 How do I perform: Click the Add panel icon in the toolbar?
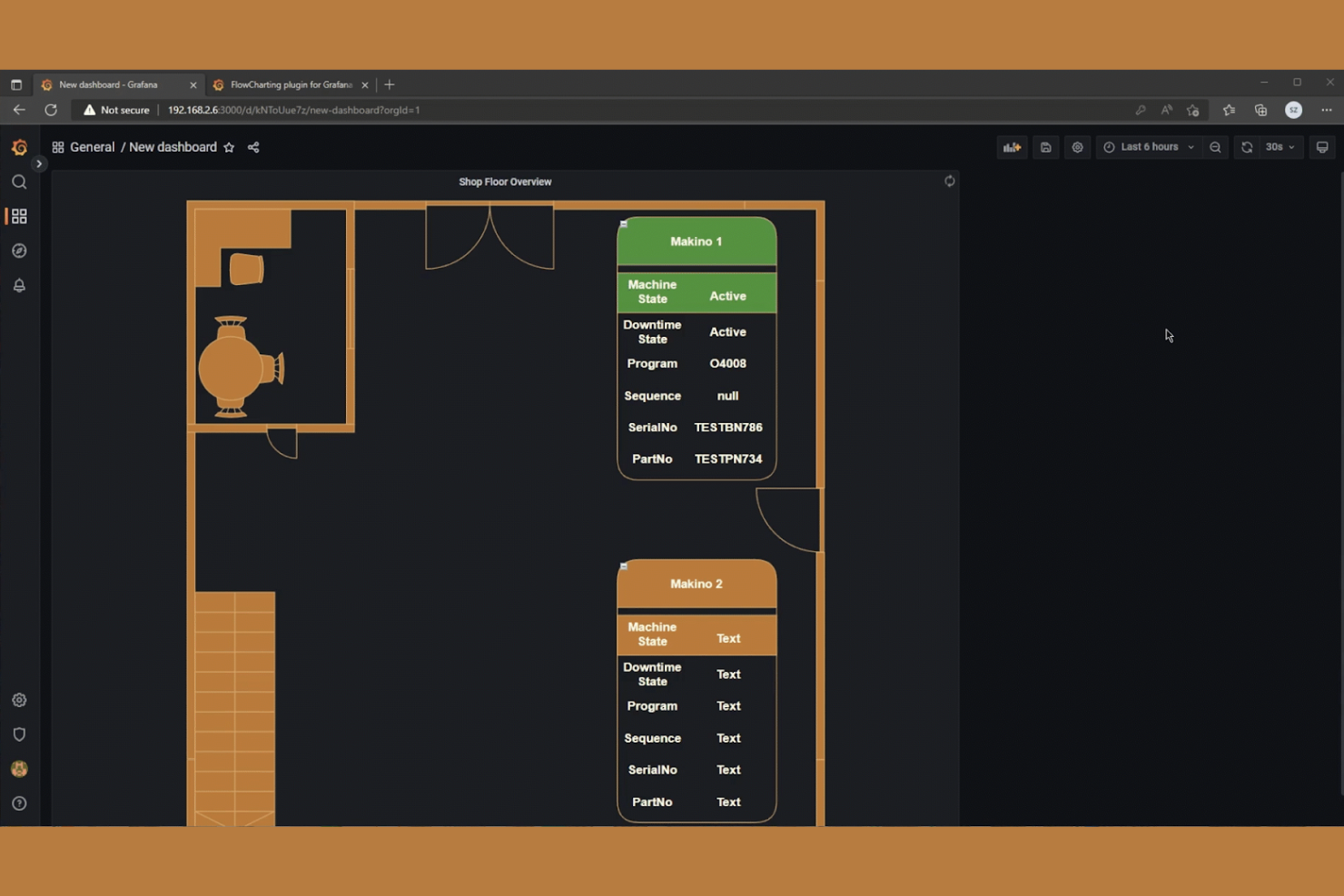tap(1012, 146)
